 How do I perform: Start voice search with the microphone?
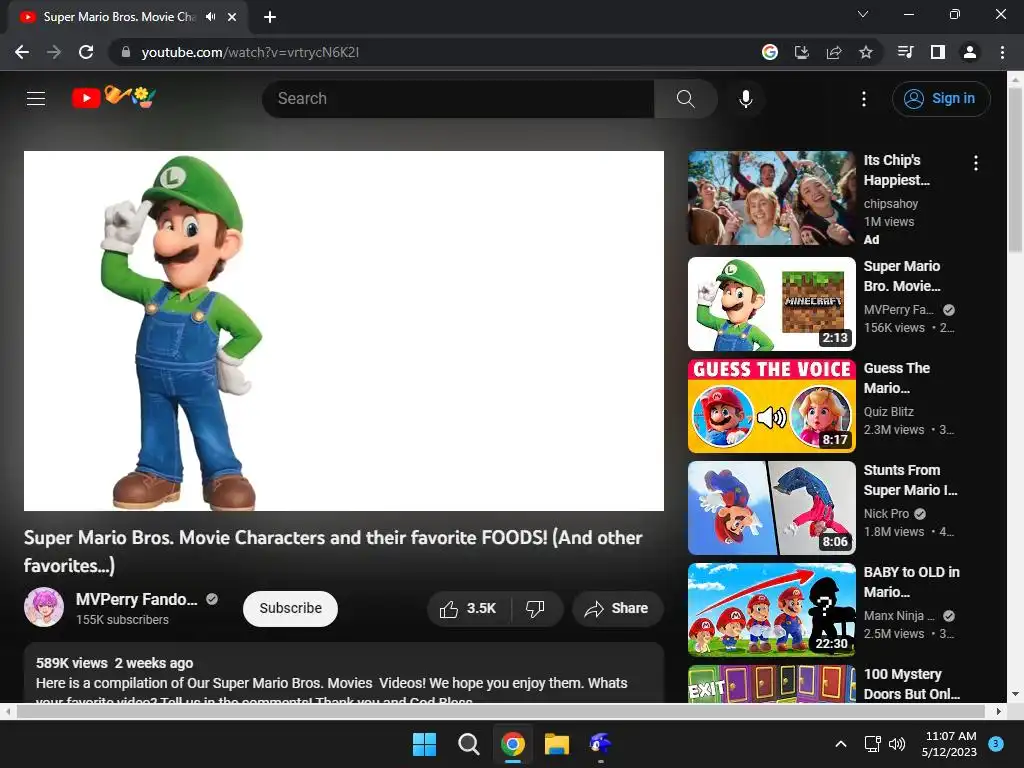[745, 99]
